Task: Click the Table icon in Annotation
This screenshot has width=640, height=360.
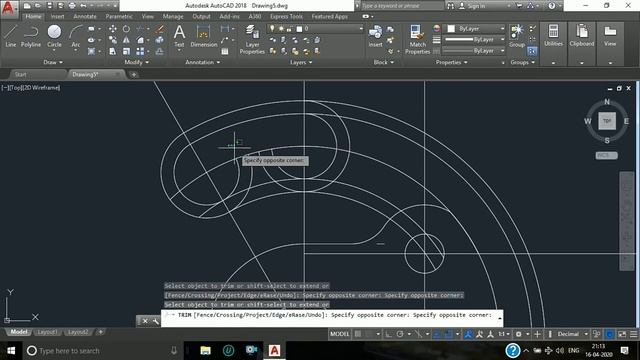Action: (x=225, y=51)
